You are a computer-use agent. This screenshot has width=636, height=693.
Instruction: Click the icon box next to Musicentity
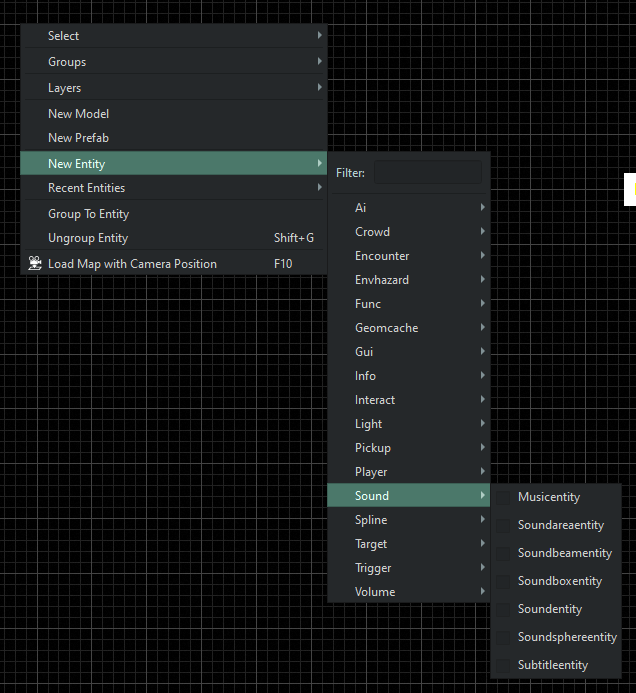pos(503,497)
